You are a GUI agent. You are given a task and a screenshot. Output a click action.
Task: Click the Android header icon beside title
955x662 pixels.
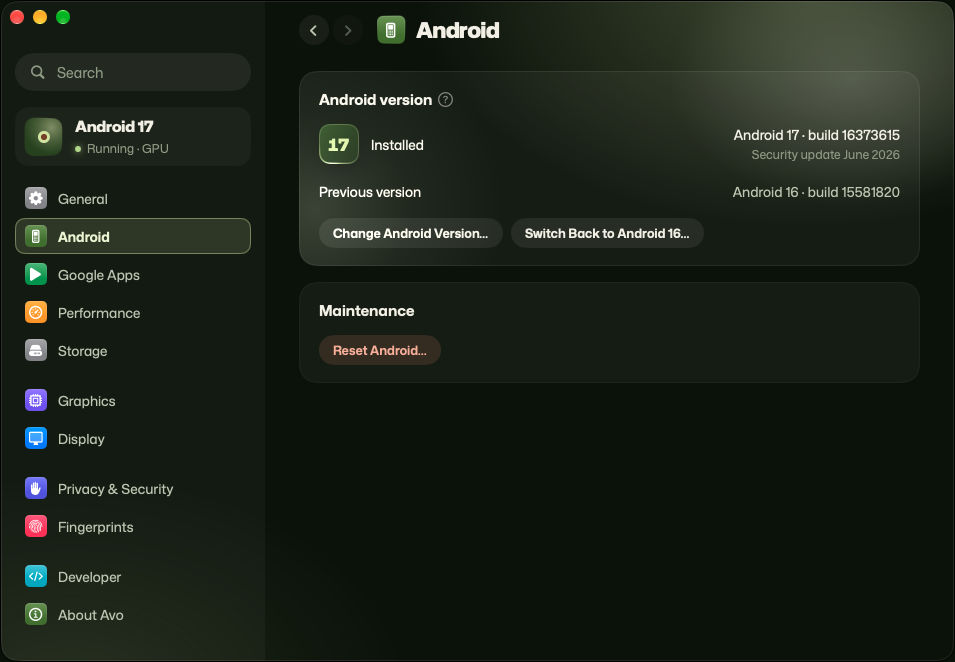391,30
